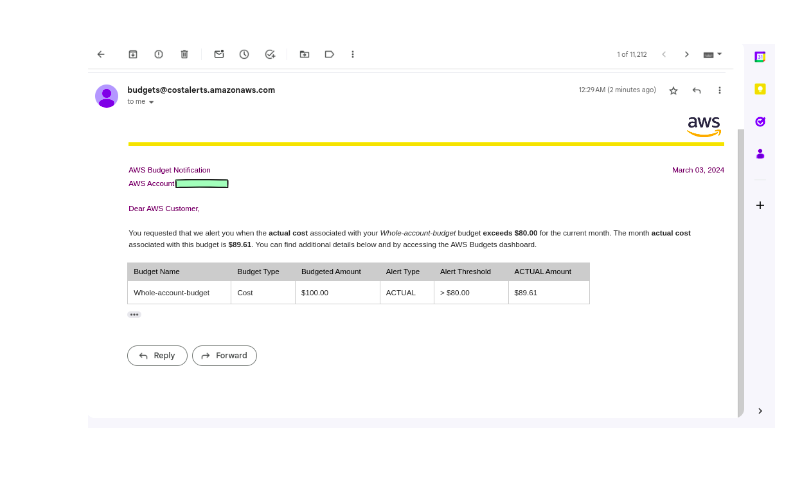Snooze this email with clock icon

(244, 54)
